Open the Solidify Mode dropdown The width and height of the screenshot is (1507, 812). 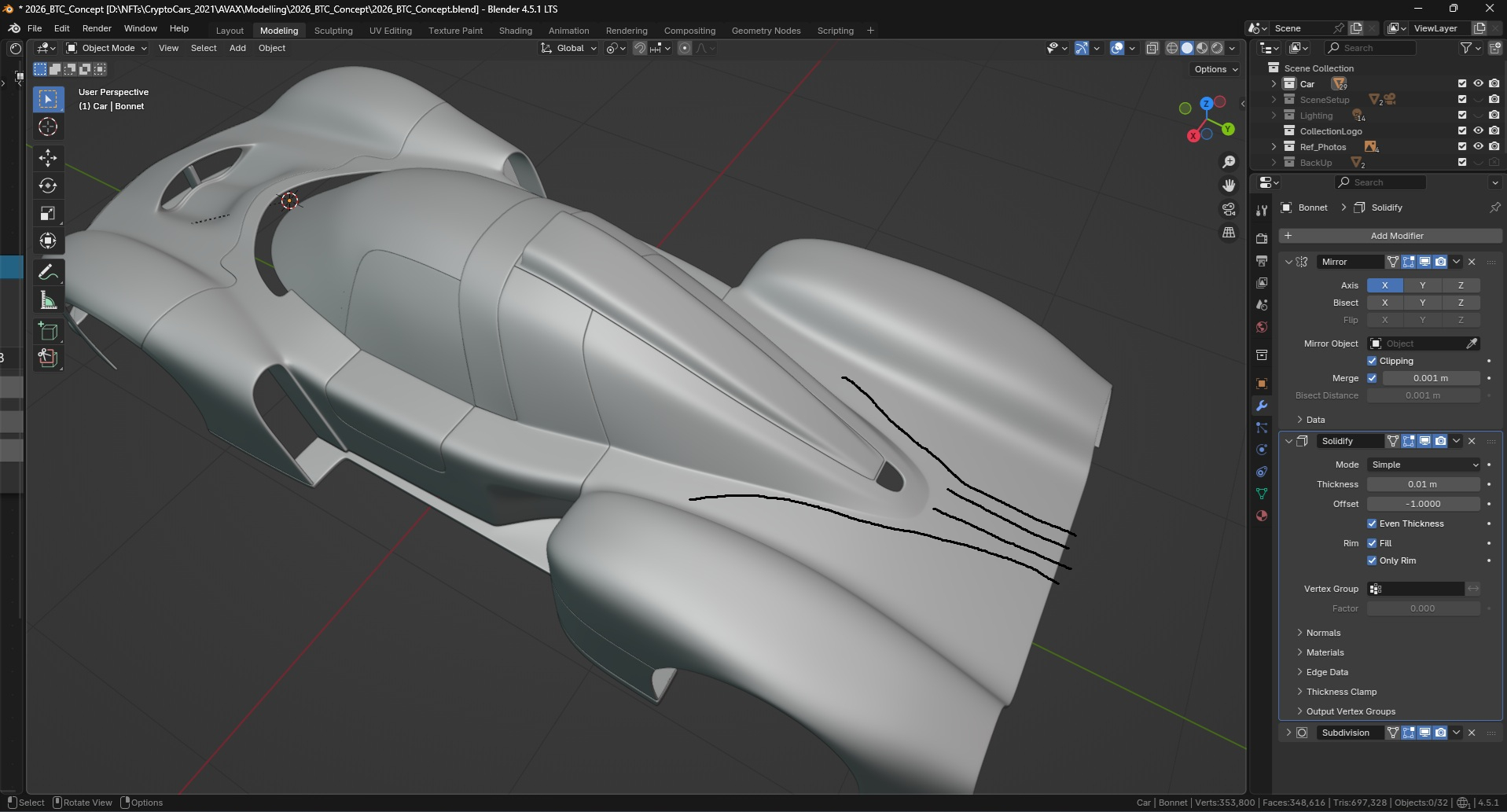tap(1424, 465)
